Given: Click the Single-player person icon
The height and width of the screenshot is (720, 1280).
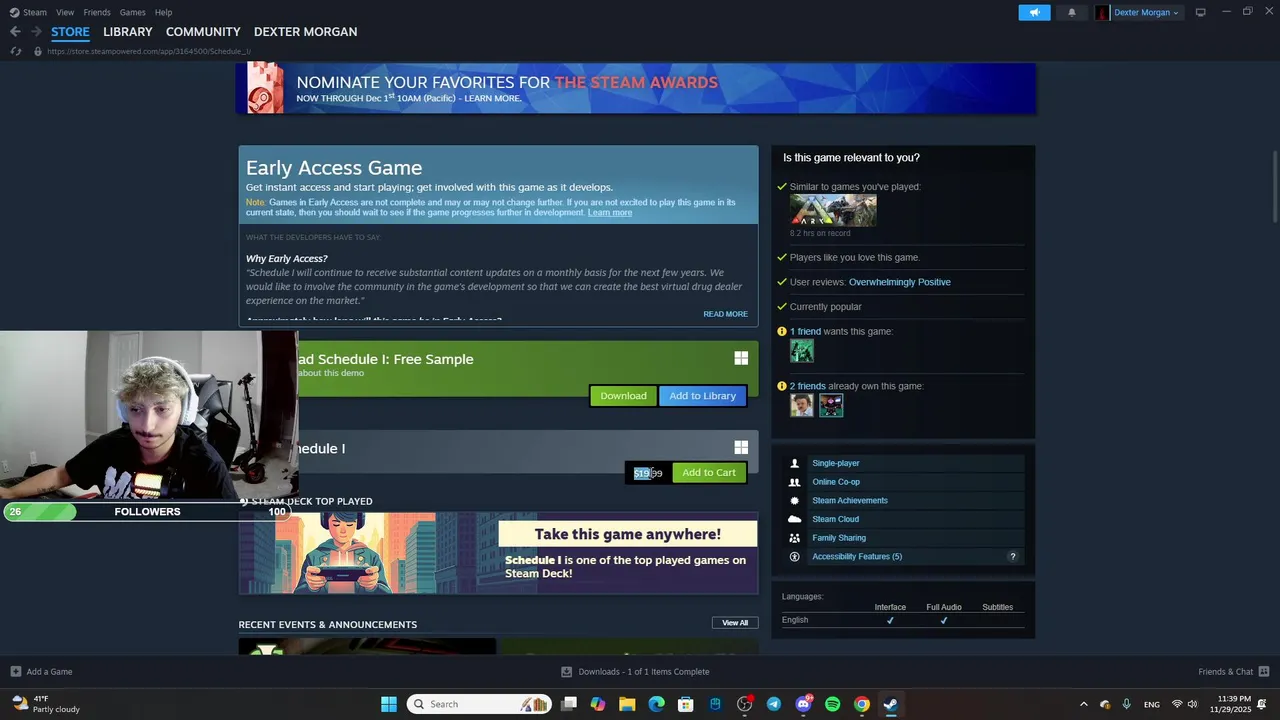Looking at the screenshot, I should coord(795,463).
